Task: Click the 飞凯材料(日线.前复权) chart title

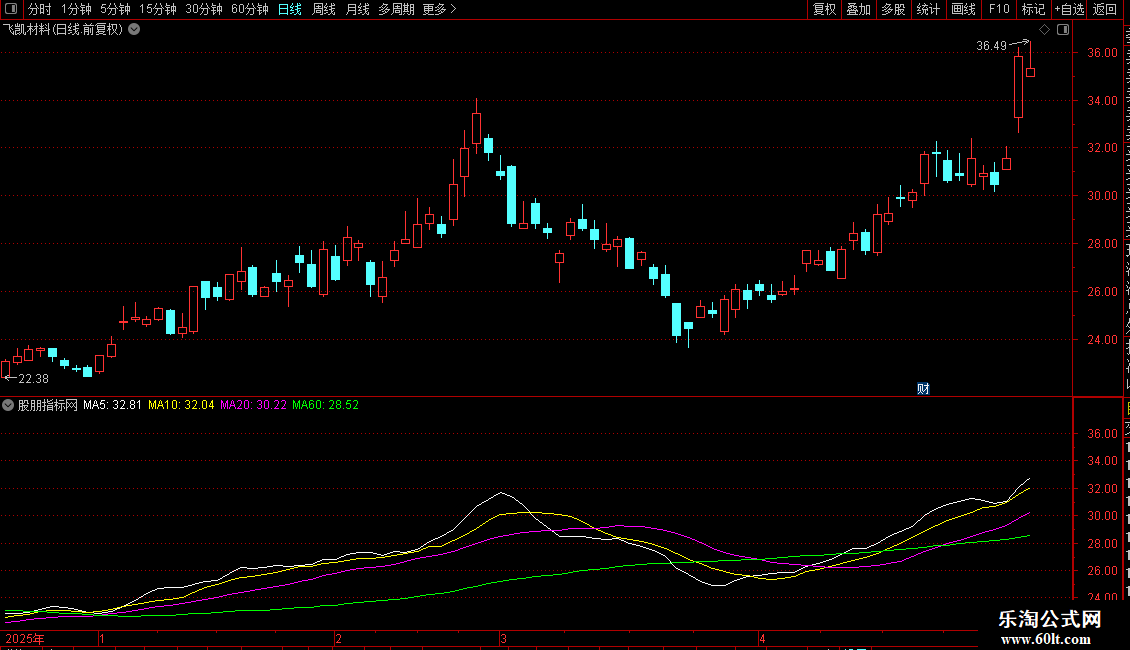Action: pos(63,30)
